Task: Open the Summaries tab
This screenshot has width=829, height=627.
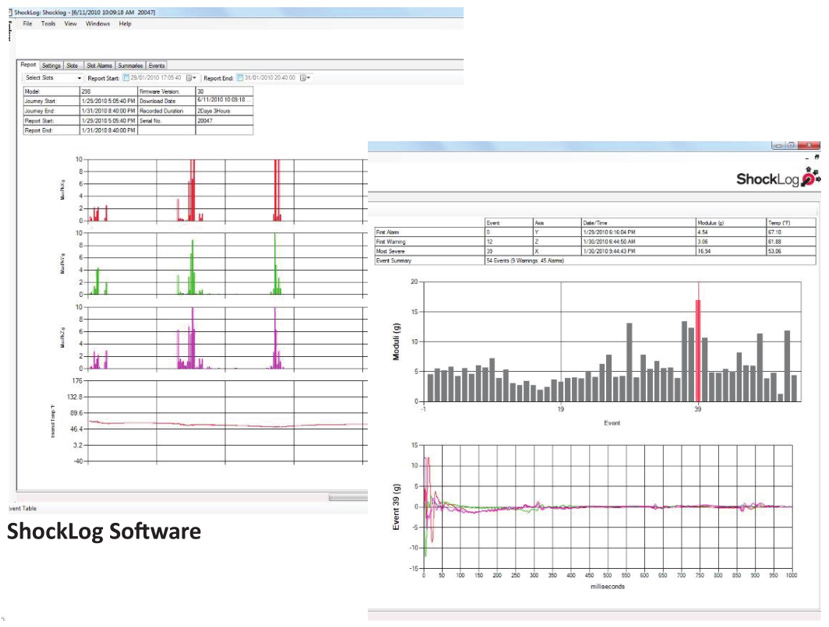Action: tap(131, 65)
